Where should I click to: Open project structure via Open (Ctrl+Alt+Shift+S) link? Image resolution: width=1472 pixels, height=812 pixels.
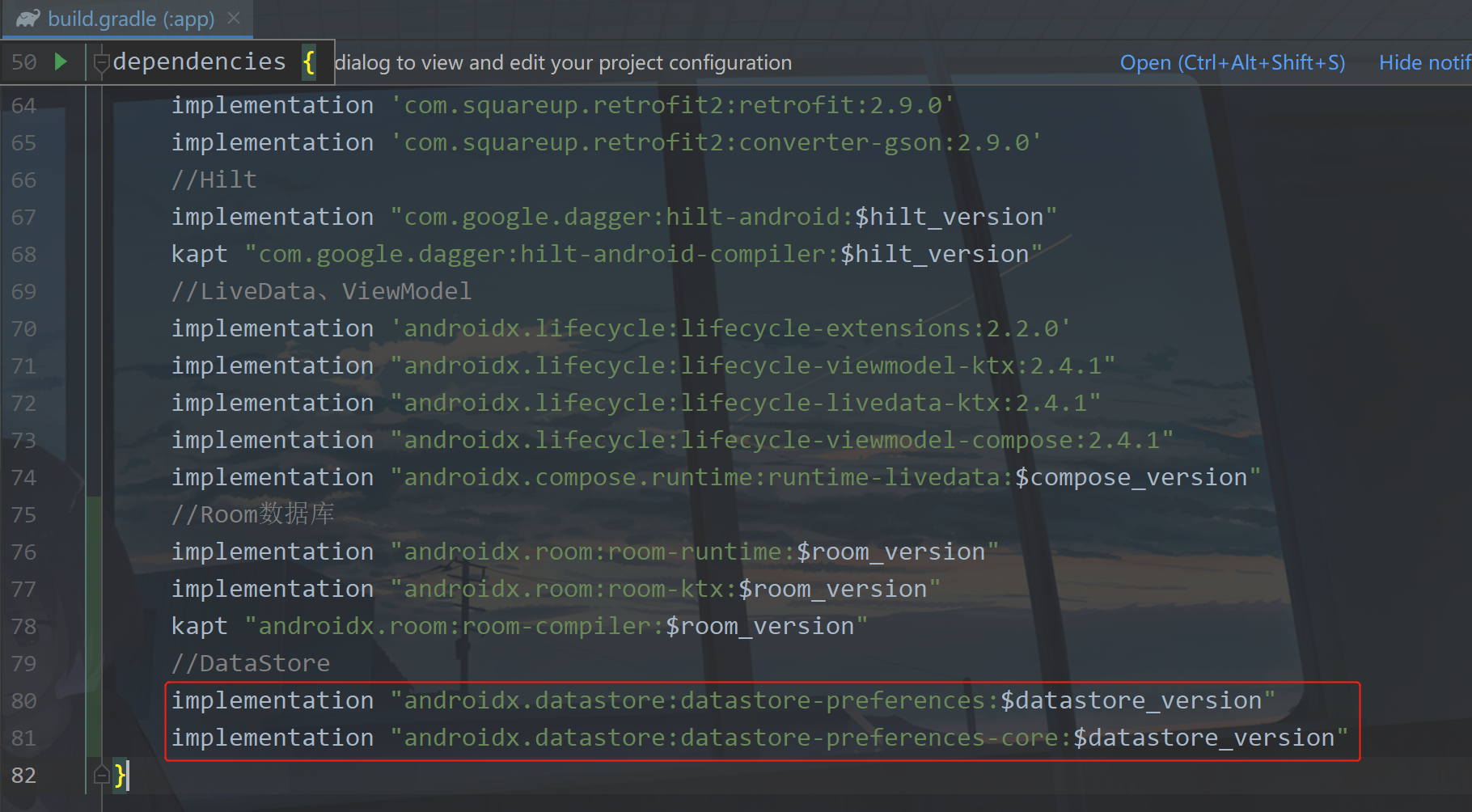click(1232, 62)
